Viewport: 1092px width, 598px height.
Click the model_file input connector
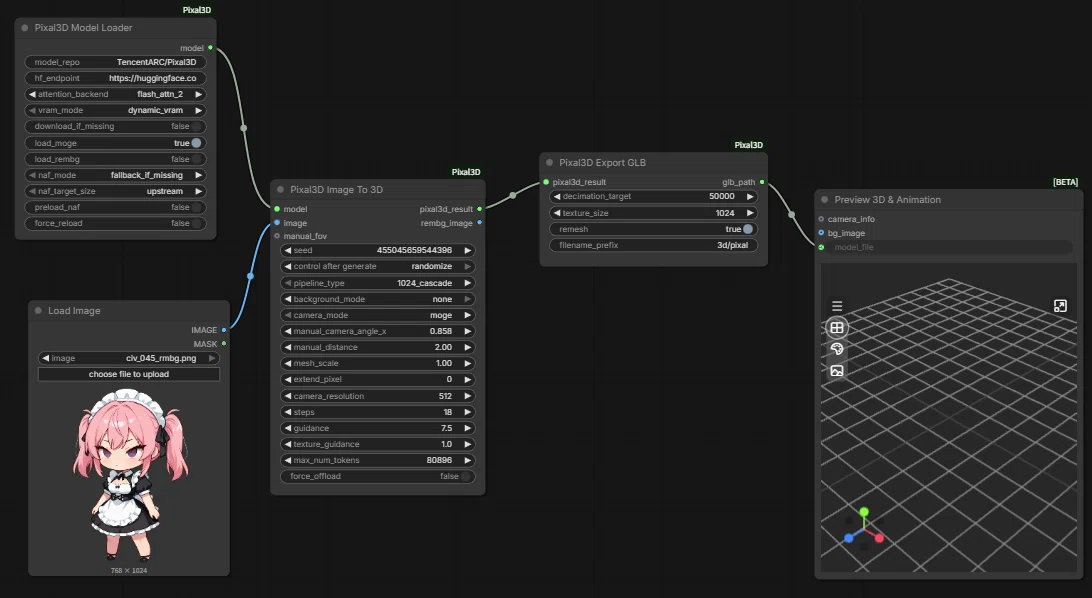(x=821, y=247)
